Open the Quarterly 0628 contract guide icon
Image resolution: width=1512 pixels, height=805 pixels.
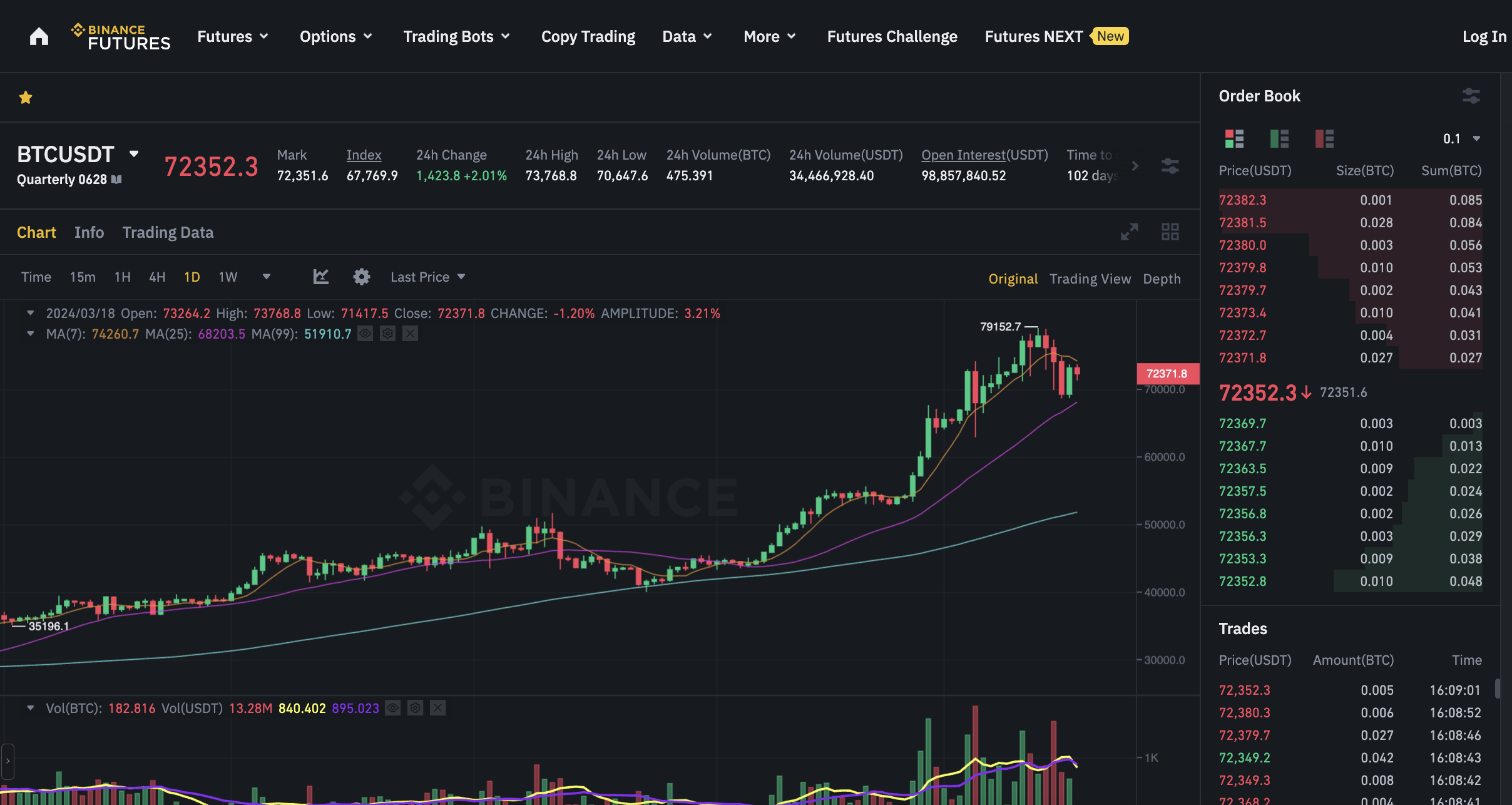(x=116, y=180)
